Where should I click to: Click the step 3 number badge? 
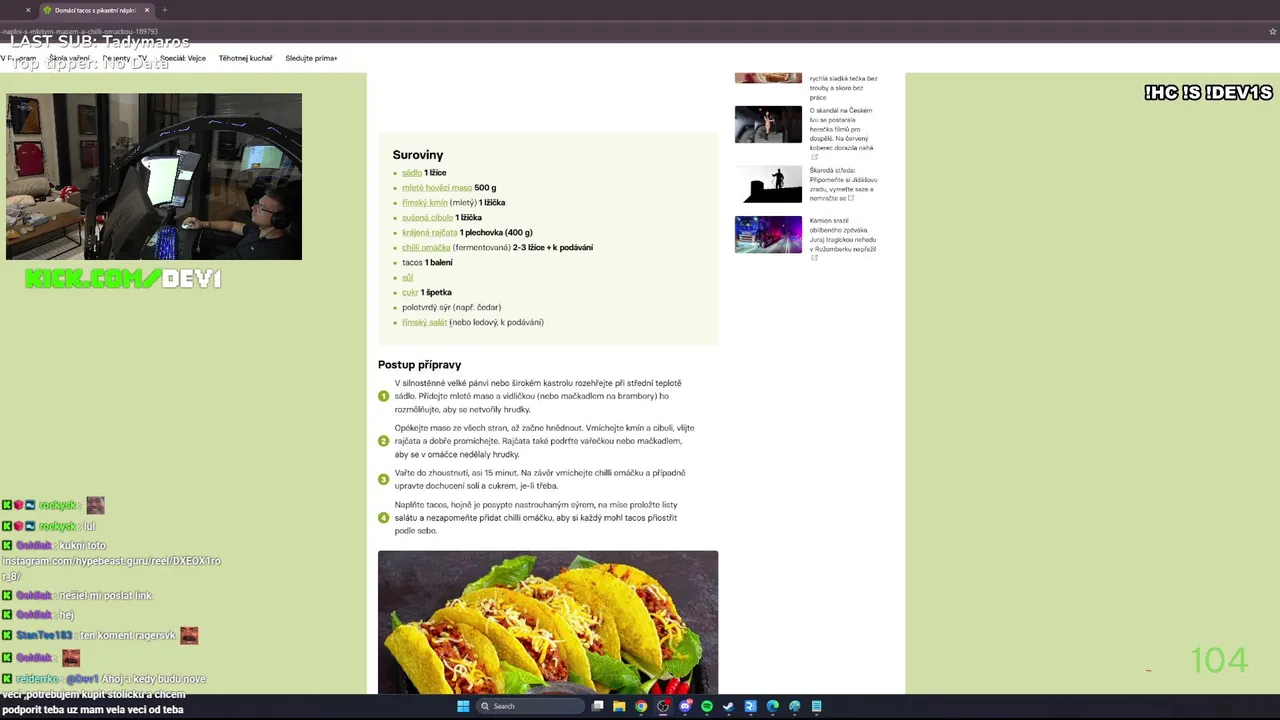383,479
